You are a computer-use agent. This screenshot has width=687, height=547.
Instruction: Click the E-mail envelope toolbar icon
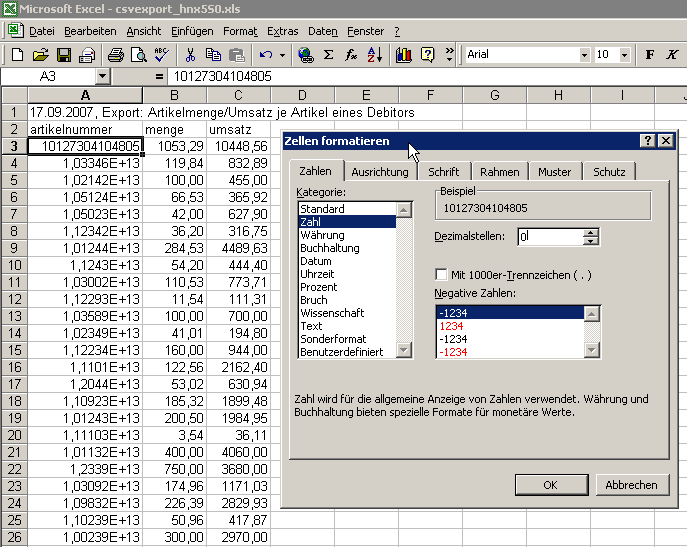point(87,55)
